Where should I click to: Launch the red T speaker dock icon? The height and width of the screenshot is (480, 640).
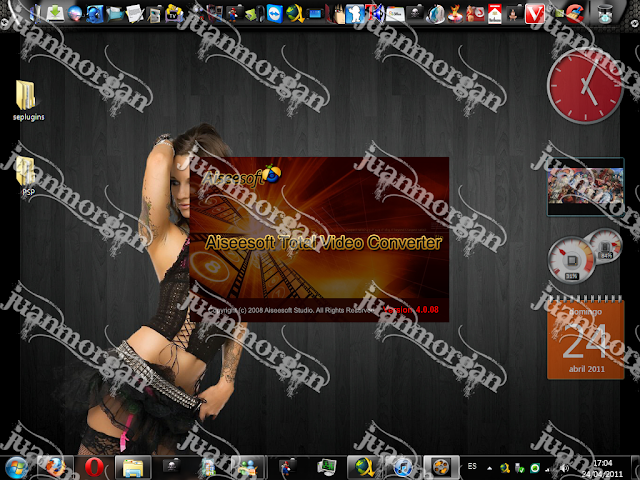coord(375,13)
